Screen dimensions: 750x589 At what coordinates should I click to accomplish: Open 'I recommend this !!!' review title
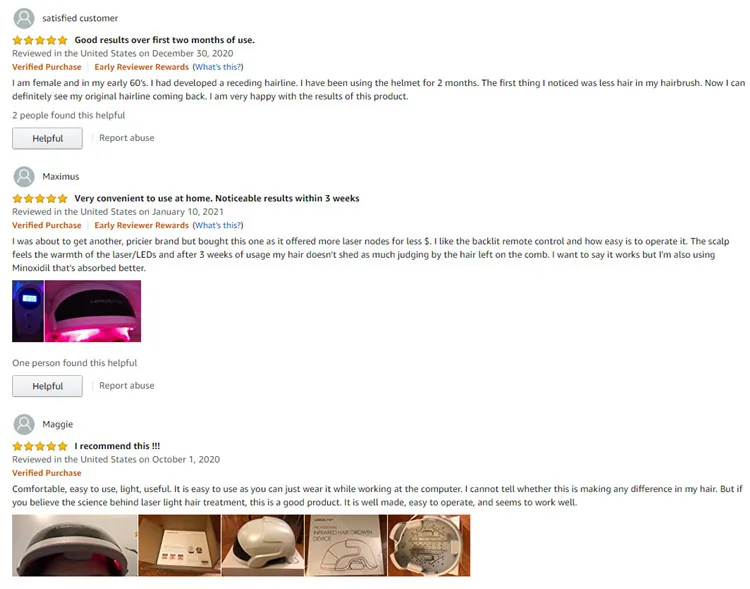117,446
